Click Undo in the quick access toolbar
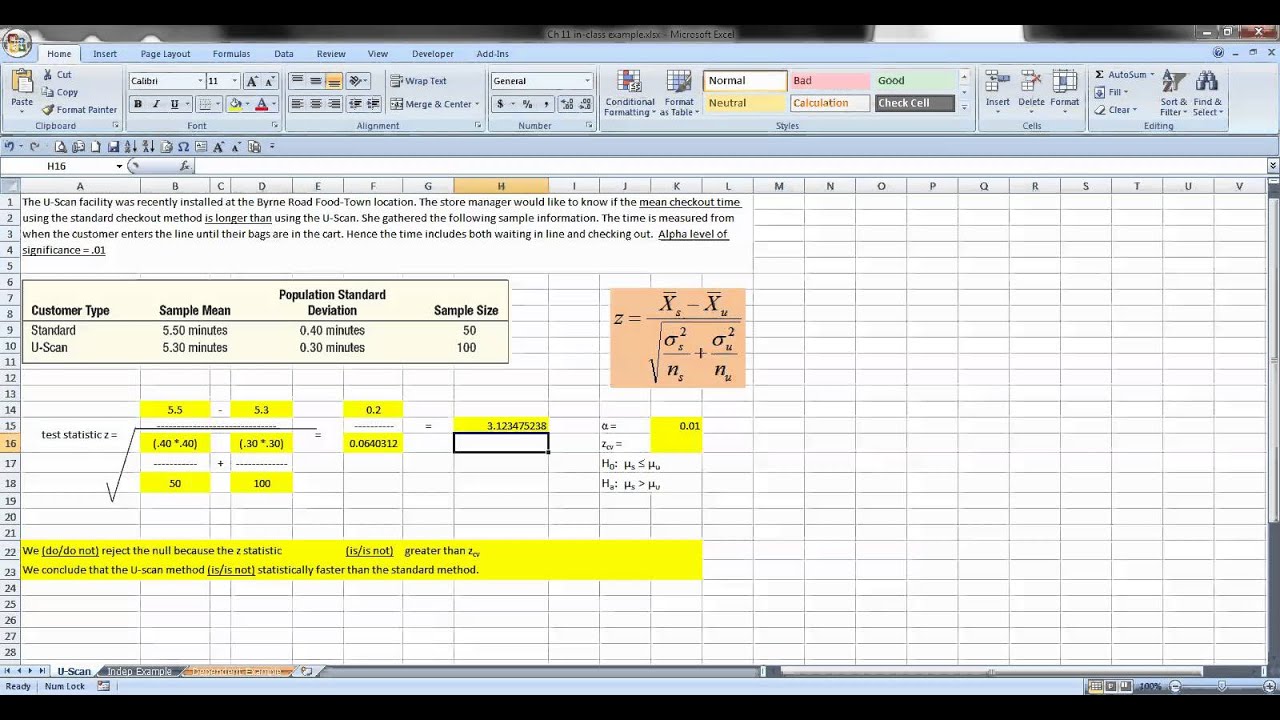The image size is (1280, 720). [9, 146]
